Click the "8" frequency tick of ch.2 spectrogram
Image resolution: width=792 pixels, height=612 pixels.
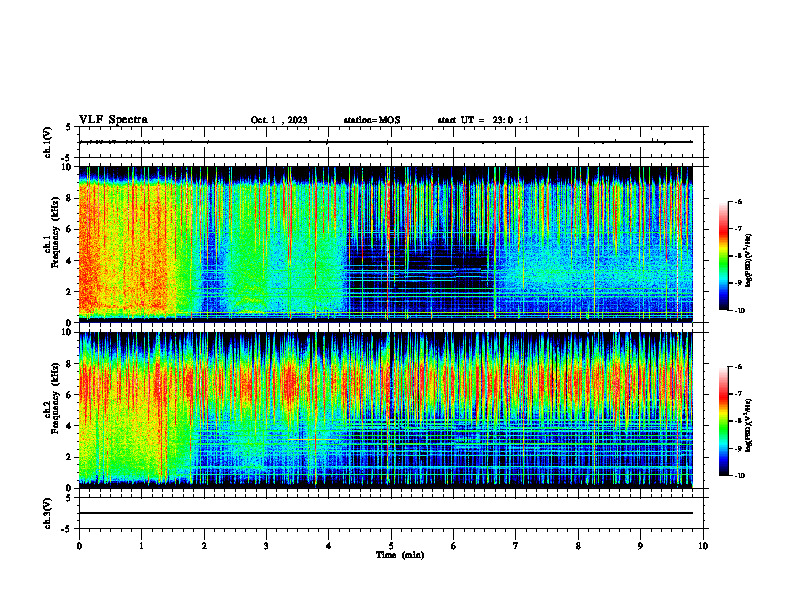[x=69, y=364]
